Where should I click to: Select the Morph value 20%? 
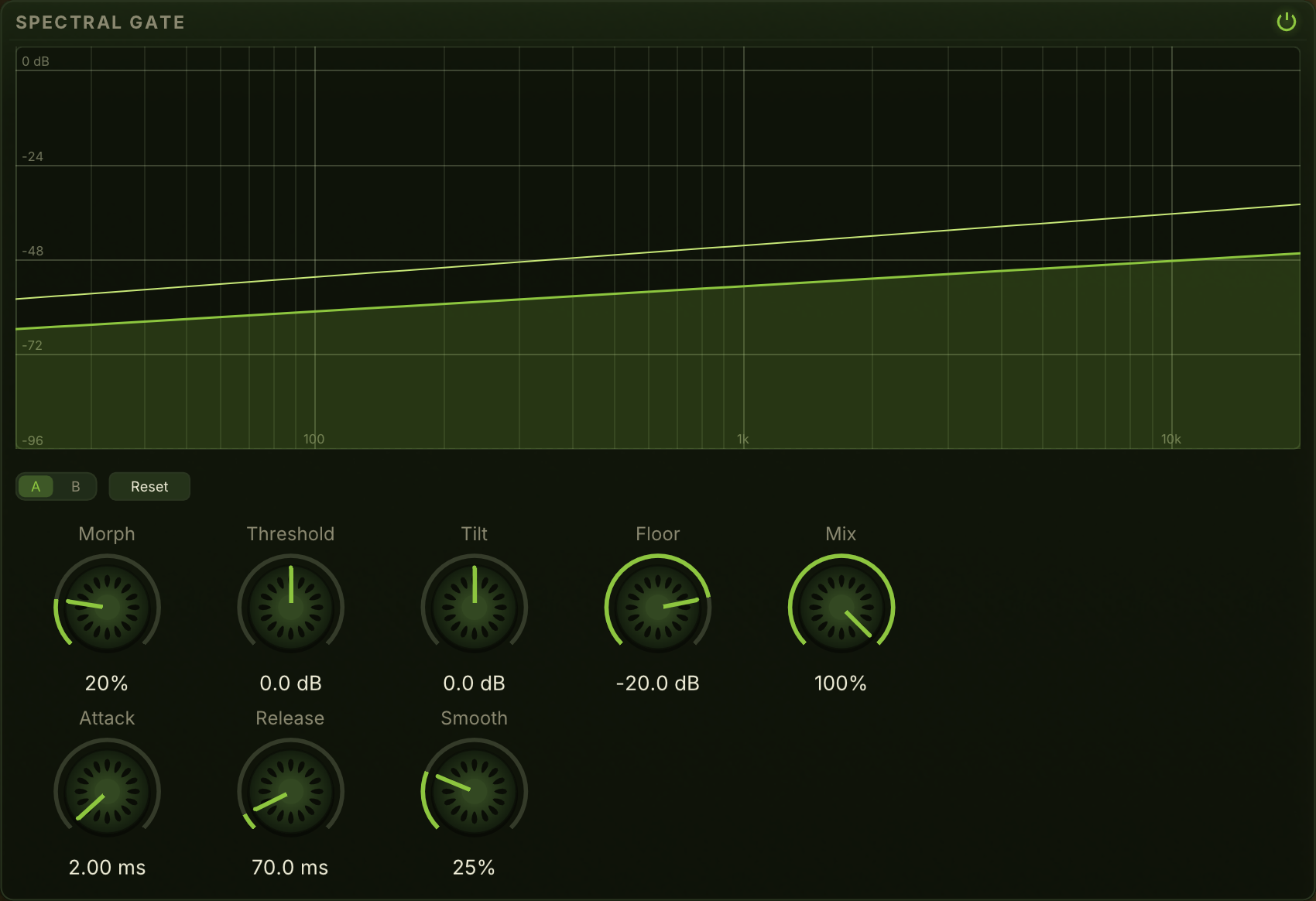coord(107,683)
